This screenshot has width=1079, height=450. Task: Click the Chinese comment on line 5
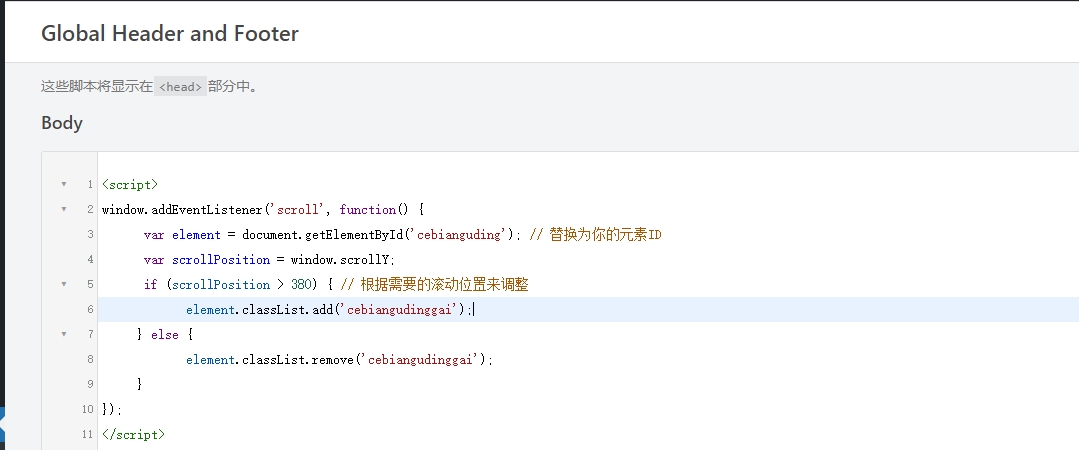(x=438, y=285)
